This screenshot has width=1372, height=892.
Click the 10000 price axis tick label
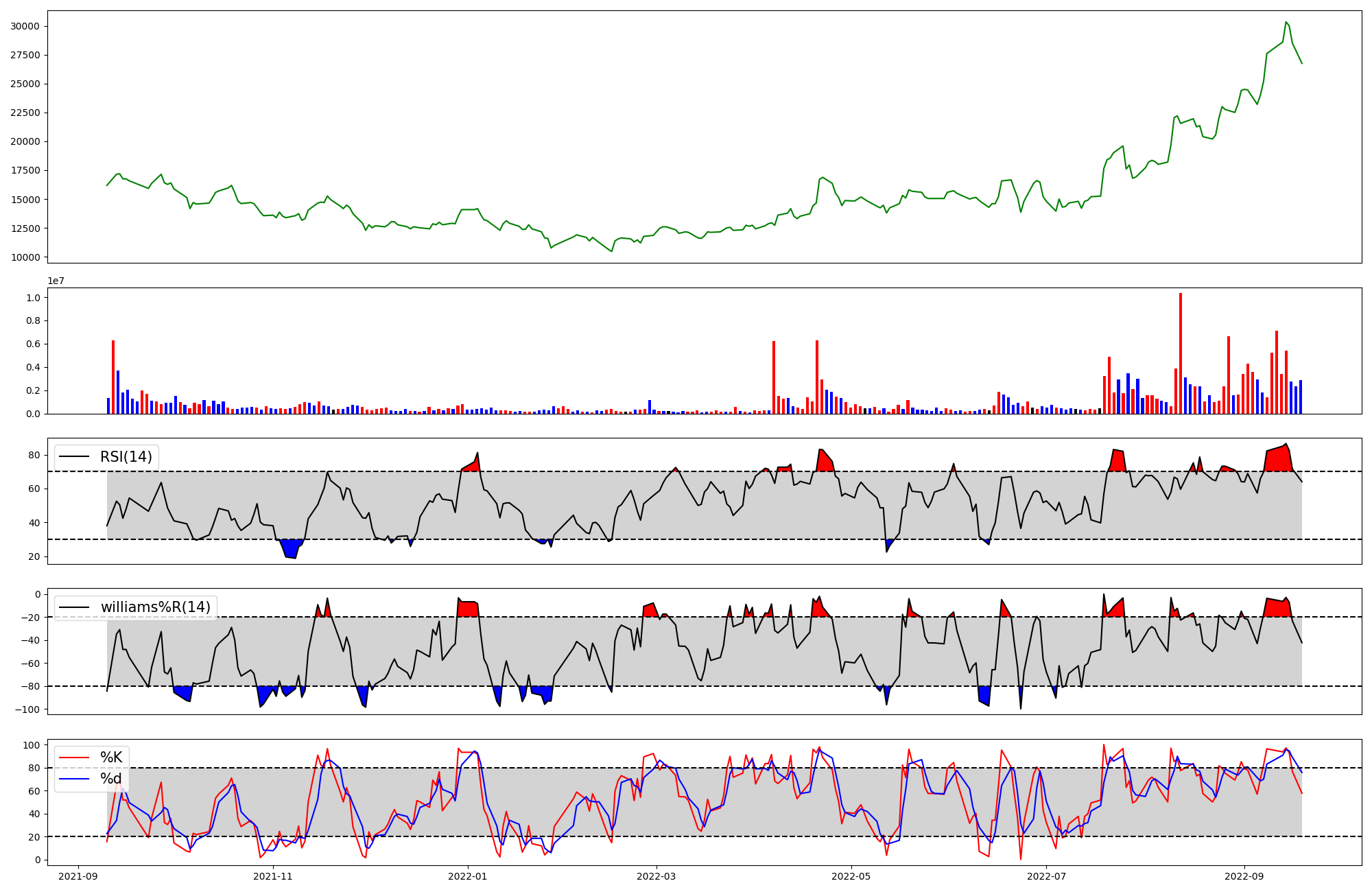click(25, 257)
